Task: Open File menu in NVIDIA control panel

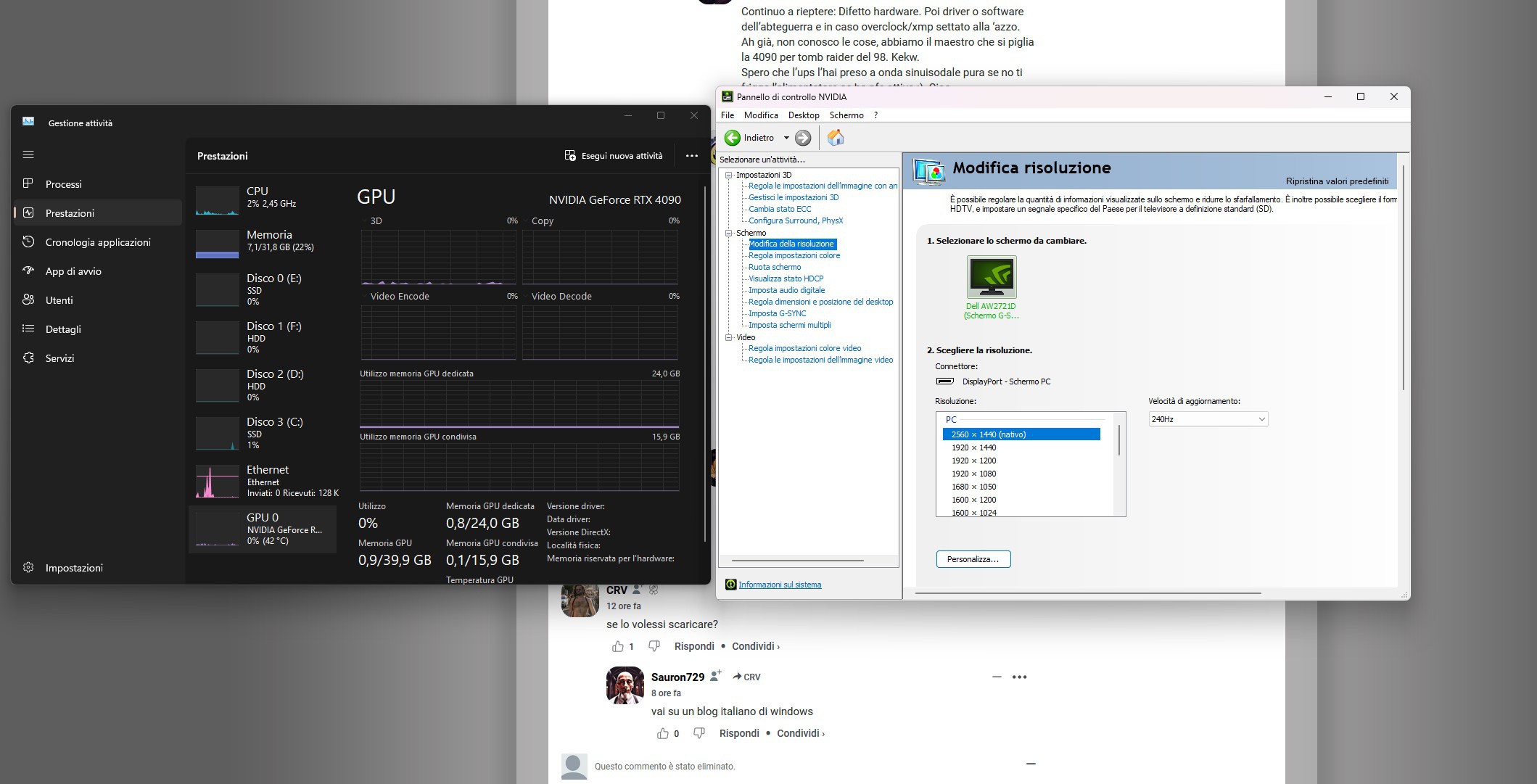Action: tap(728, 115)
